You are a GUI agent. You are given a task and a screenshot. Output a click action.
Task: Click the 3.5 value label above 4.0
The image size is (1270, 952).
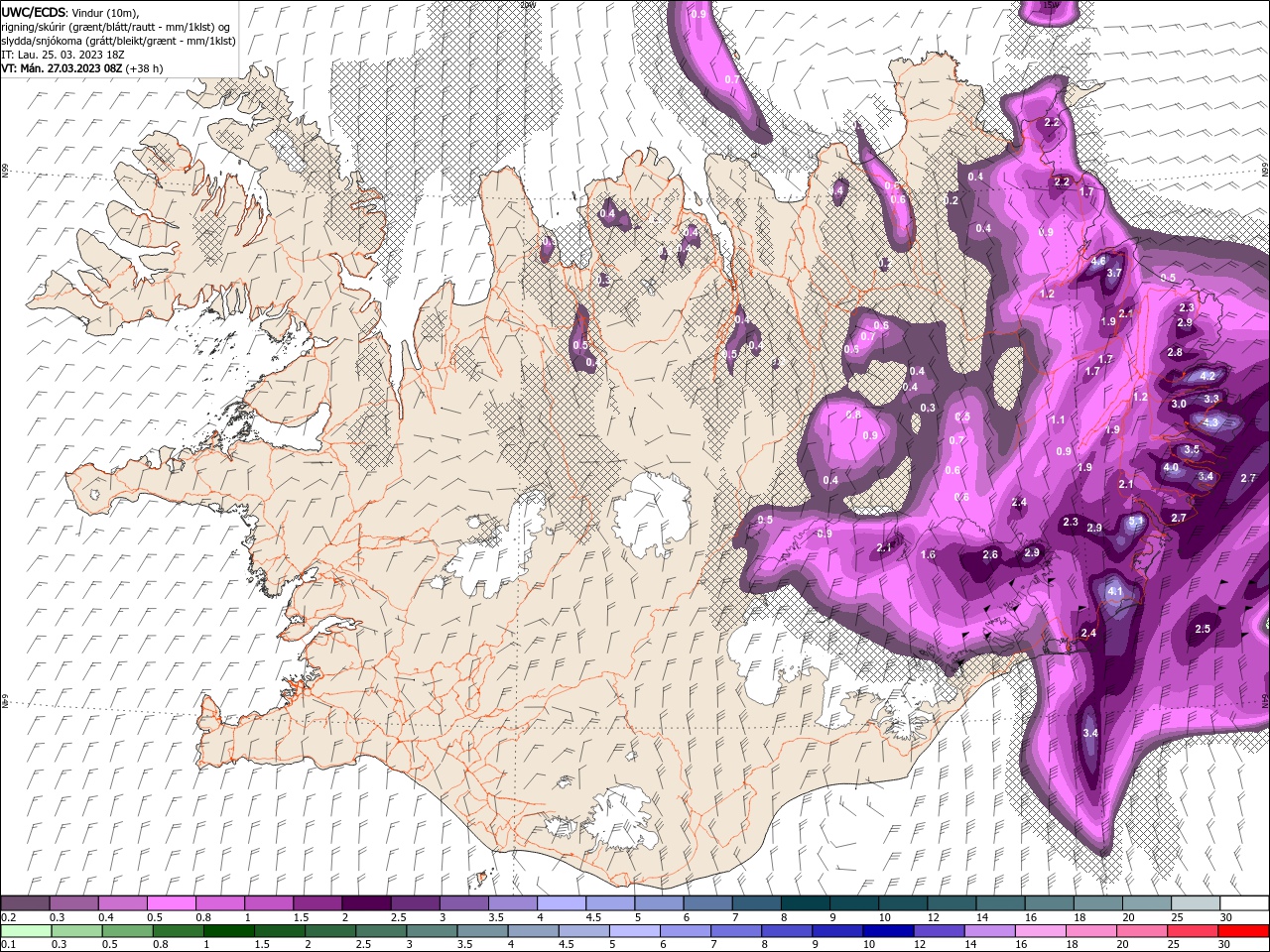(x=1192, y=450)
